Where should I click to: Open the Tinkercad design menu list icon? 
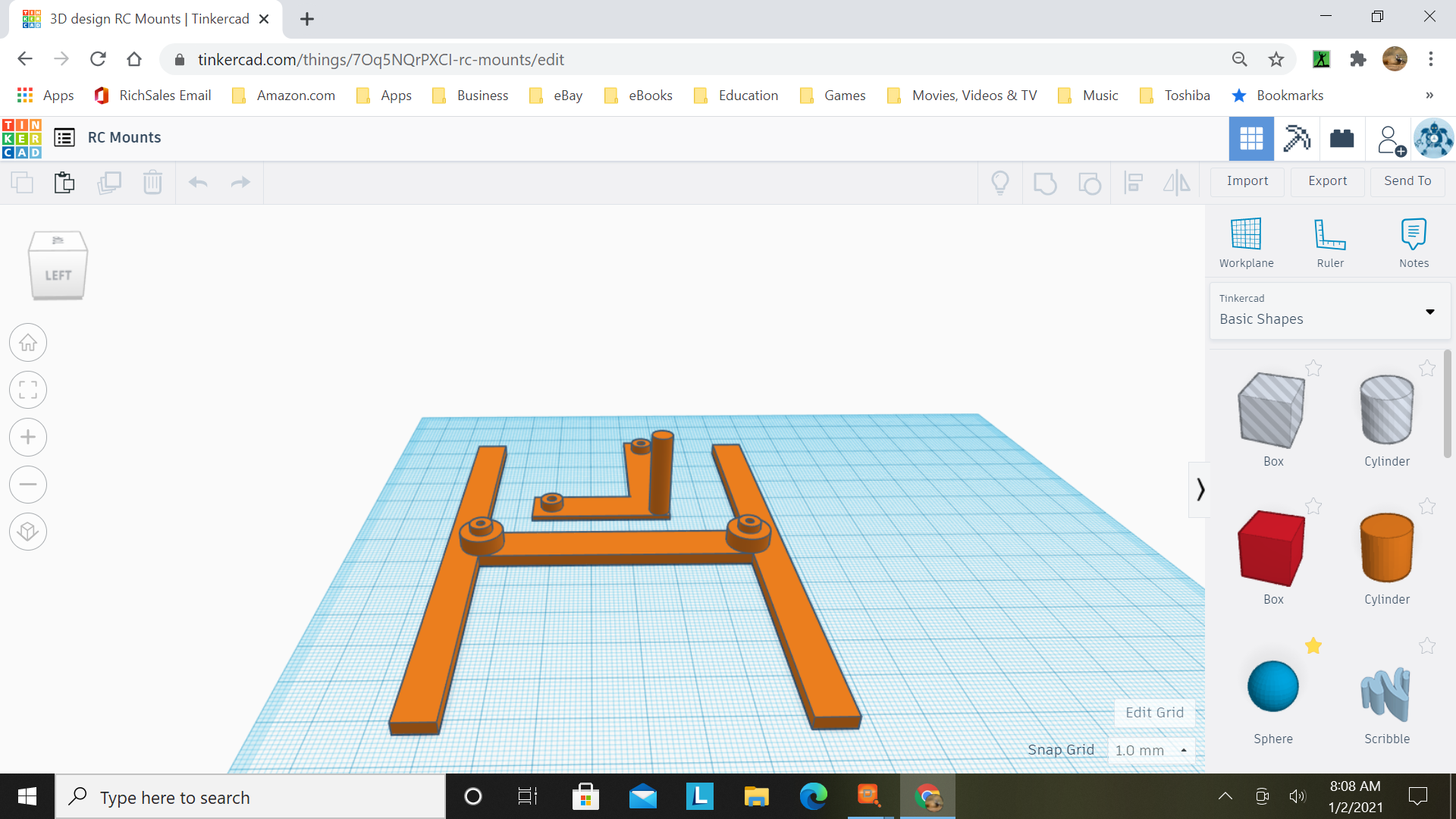[64, 138]
